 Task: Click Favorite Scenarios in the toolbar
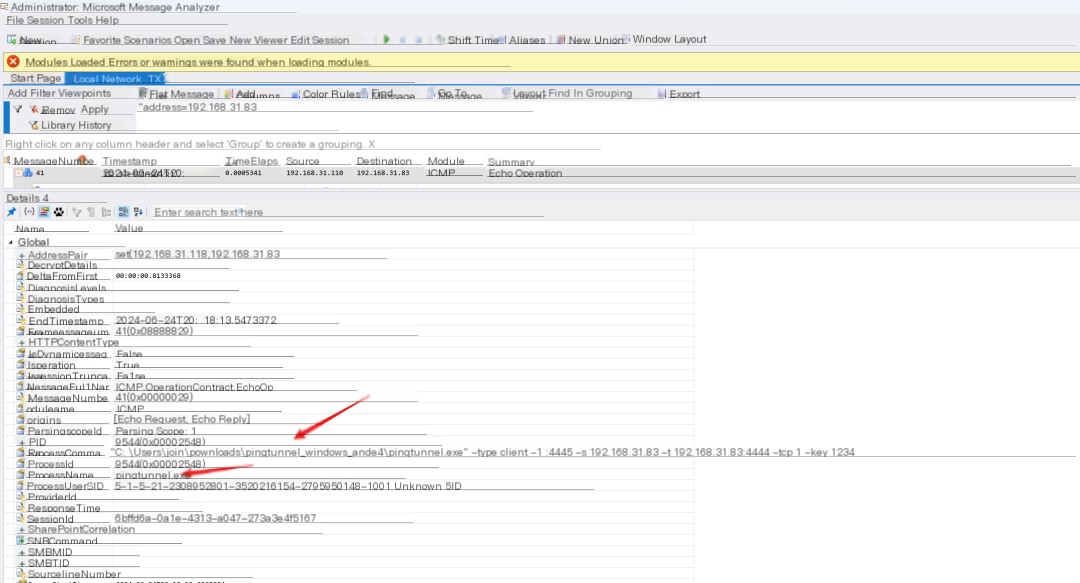121,40
